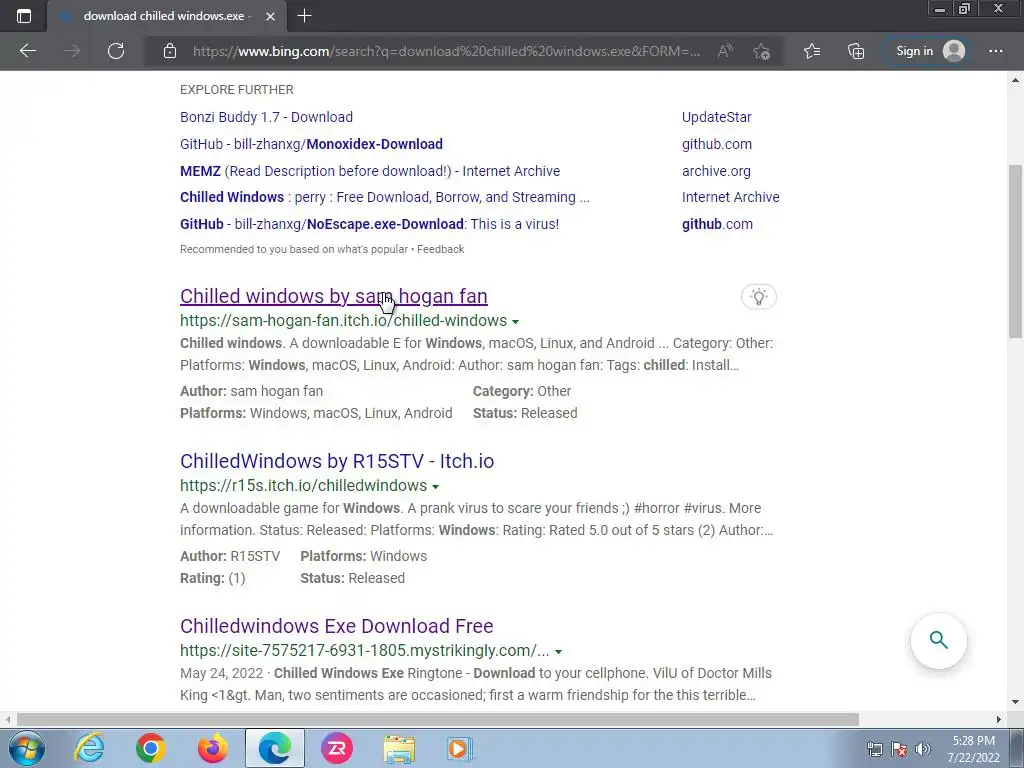
Task: Click the Action Center flag icon
Action: click(899, 749)
